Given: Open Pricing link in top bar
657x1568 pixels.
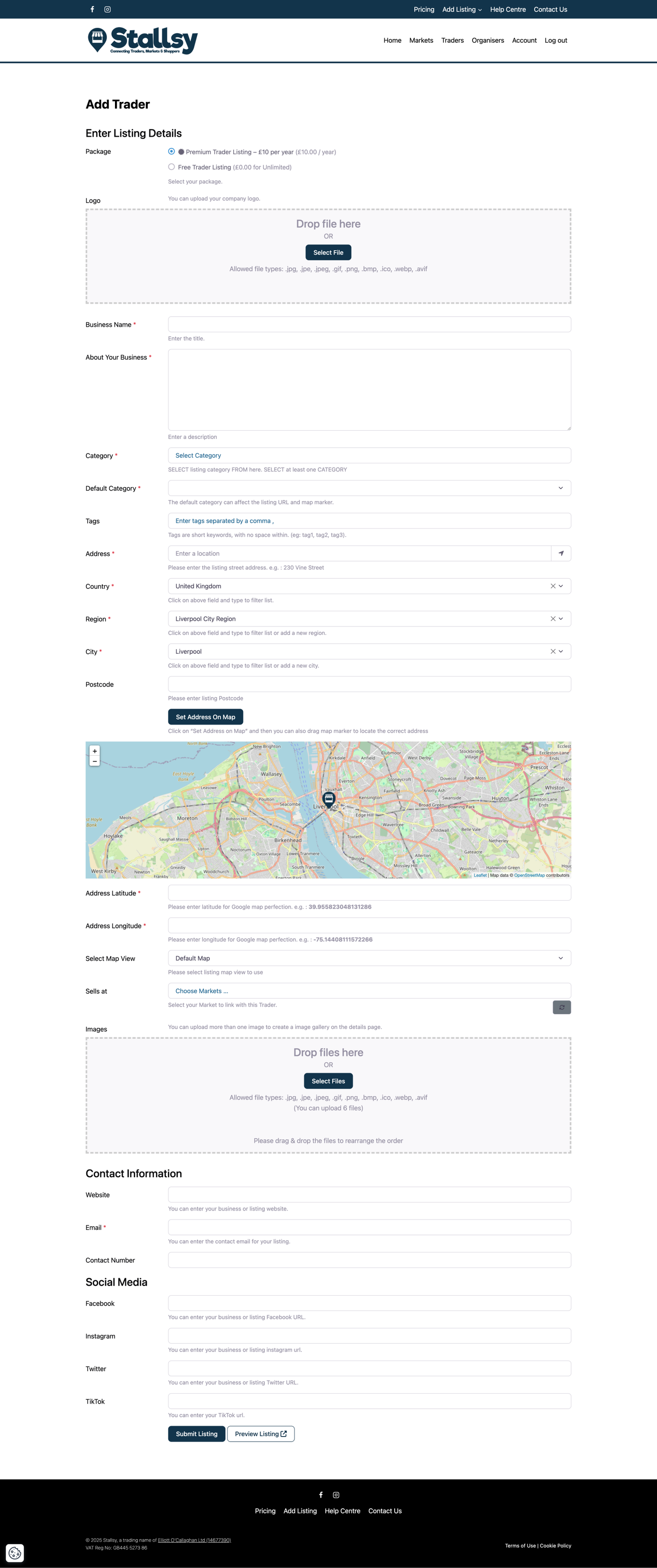Looking at the screenshot, I should [424, 9].
